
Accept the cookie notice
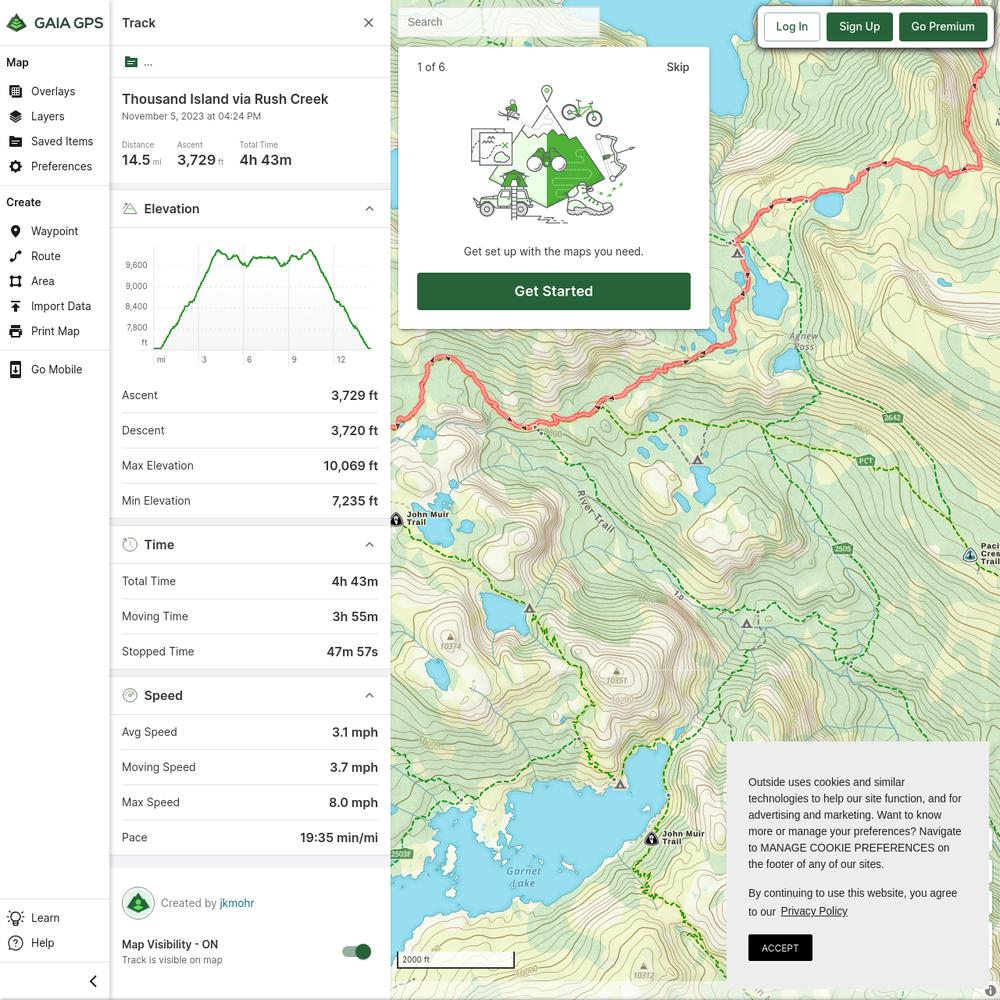pyautogui.click(x=780, y=948)
